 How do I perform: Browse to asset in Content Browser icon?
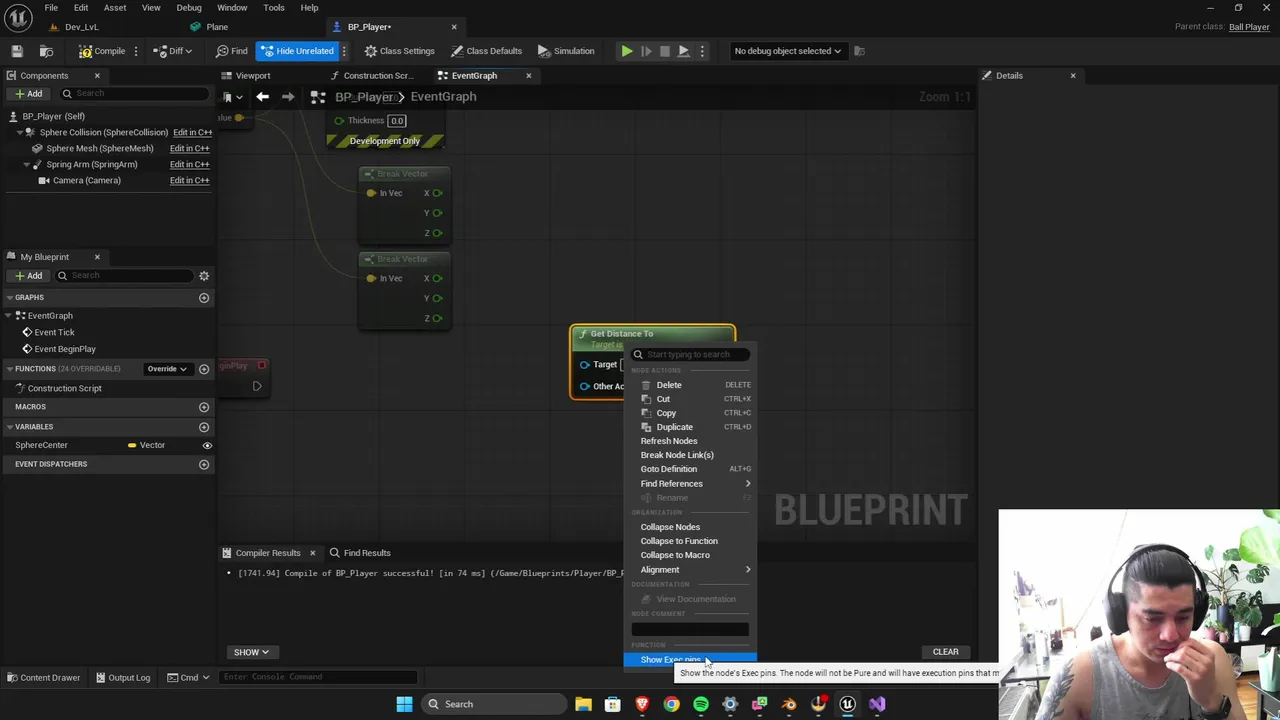[x=46, y=51]
